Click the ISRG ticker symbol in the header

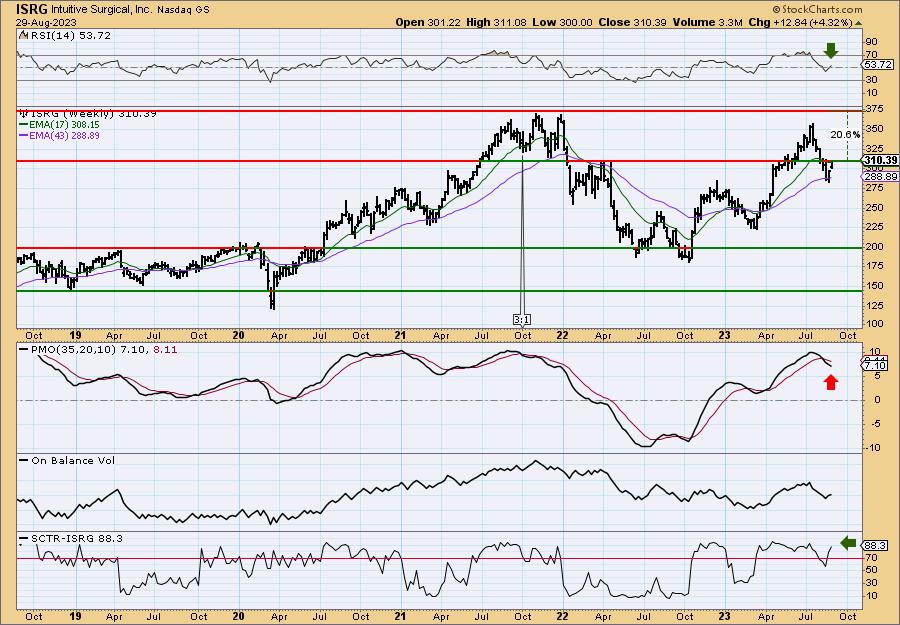click(x=32, y=9)
